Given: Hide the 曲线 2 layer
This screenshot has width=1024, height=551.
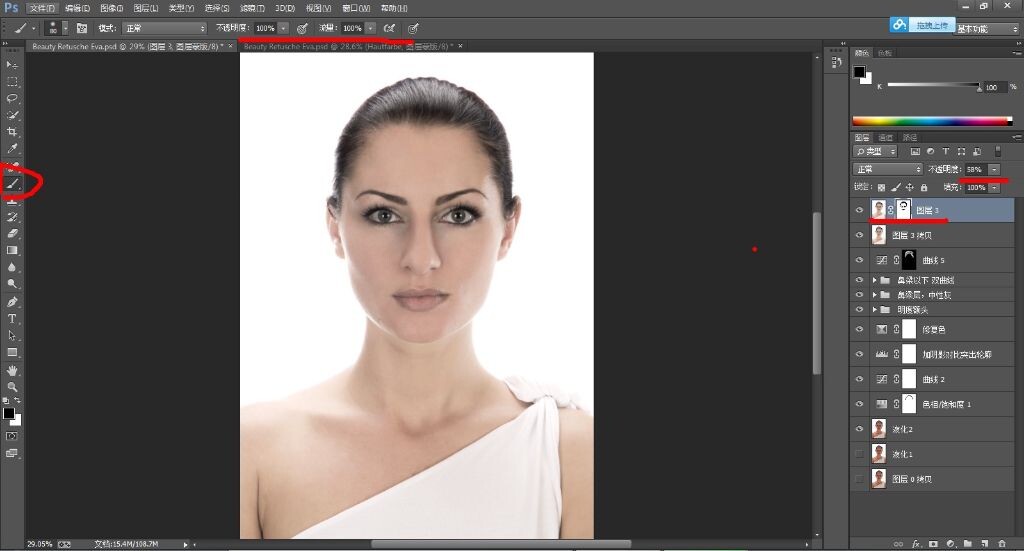Looking at the screenshot, I should click(859, 379).
